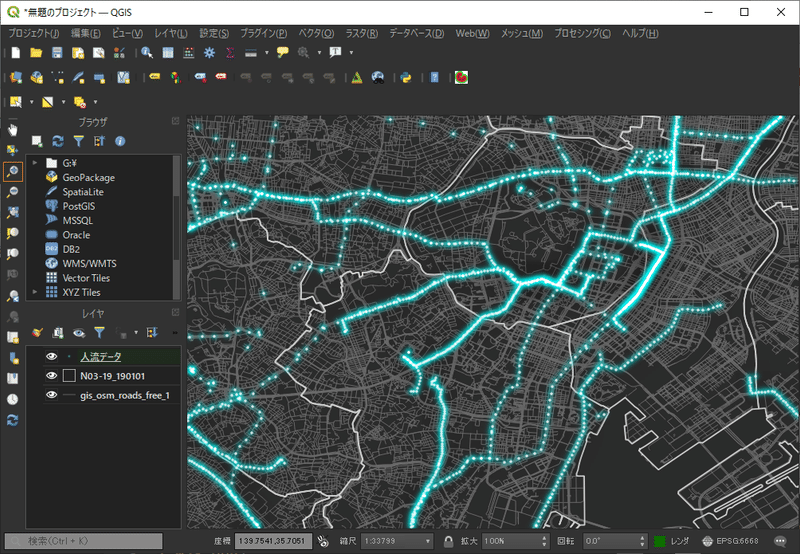Click the New Project blank page icon
This screenshot has width=800, height=554.
click(x=15, y=52)
